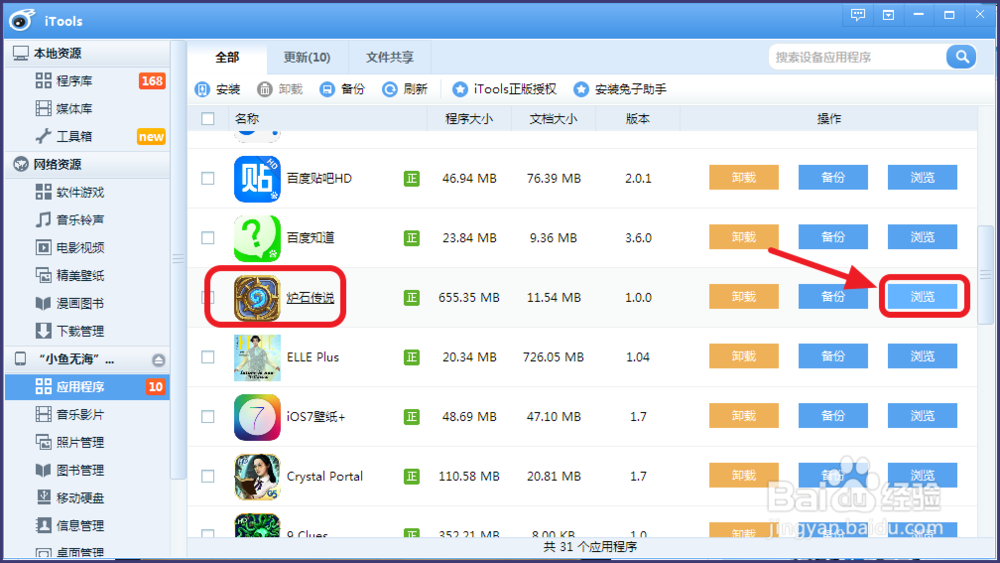Open 音乐铃声 ringtones section
The image size is (1000, 563).
87,220
